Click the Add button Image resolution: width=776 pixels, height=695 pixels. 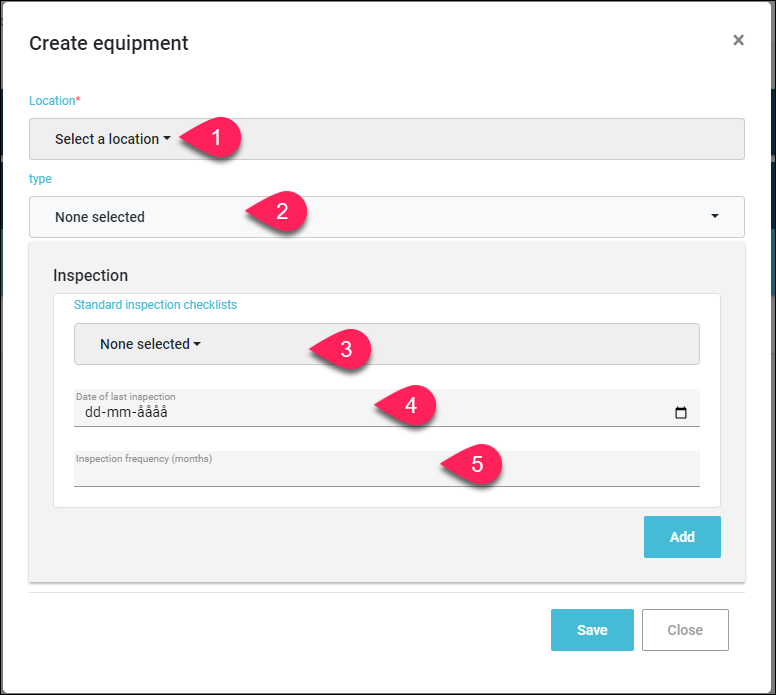click(x=682, y=537)
